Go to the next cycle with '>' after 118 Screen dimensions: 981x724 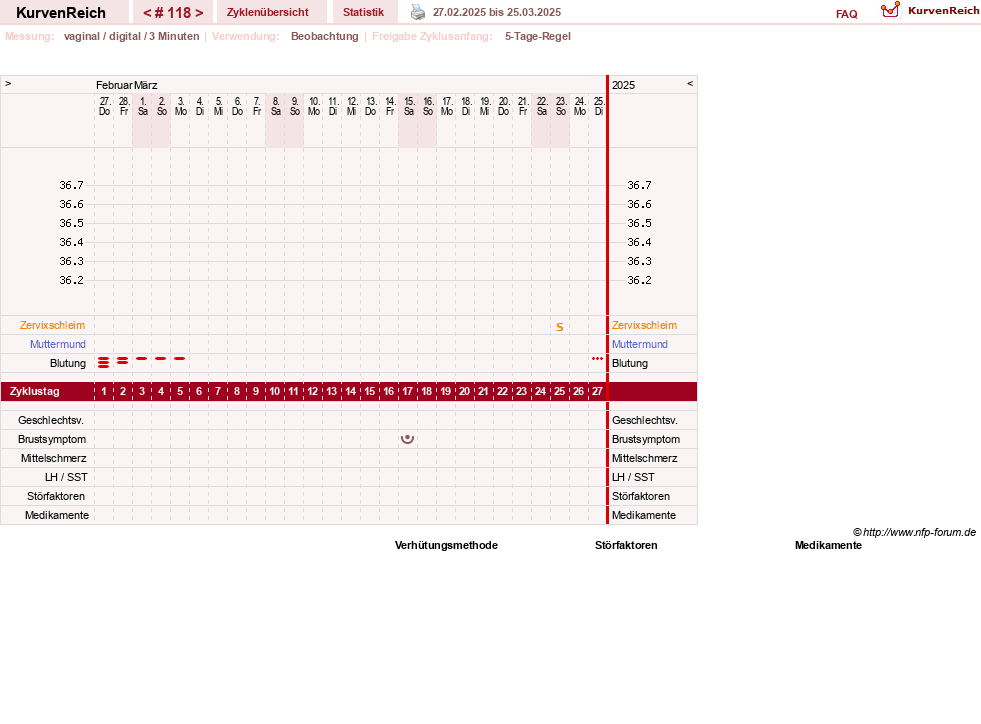199,13
